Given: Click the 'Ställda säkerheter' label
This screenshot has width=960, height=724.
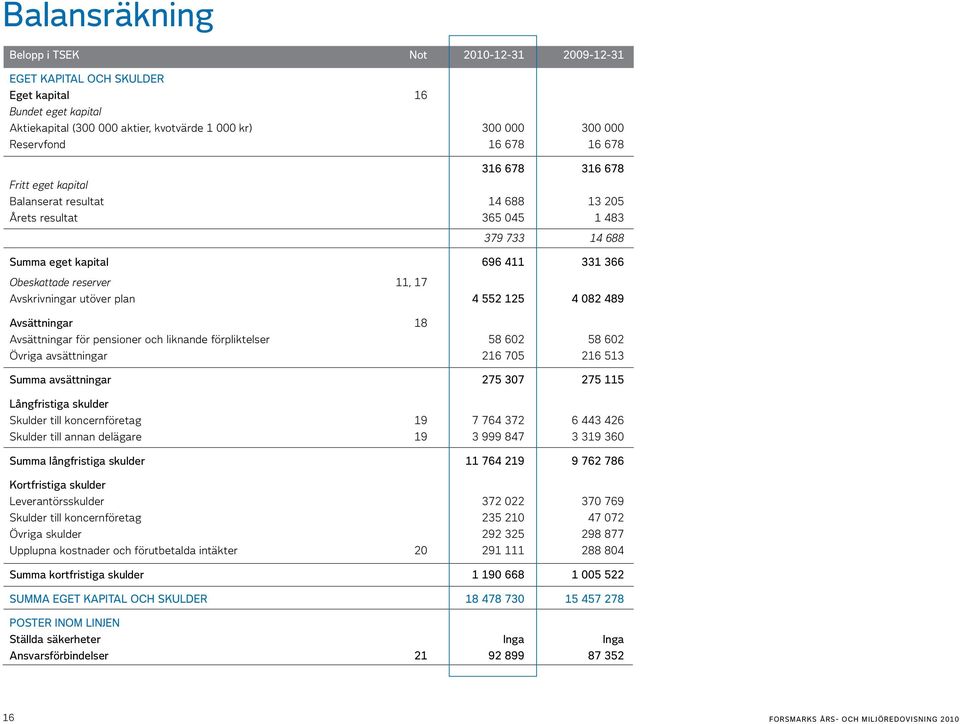Looking at the screenshot, I should [x=54, y=640].
